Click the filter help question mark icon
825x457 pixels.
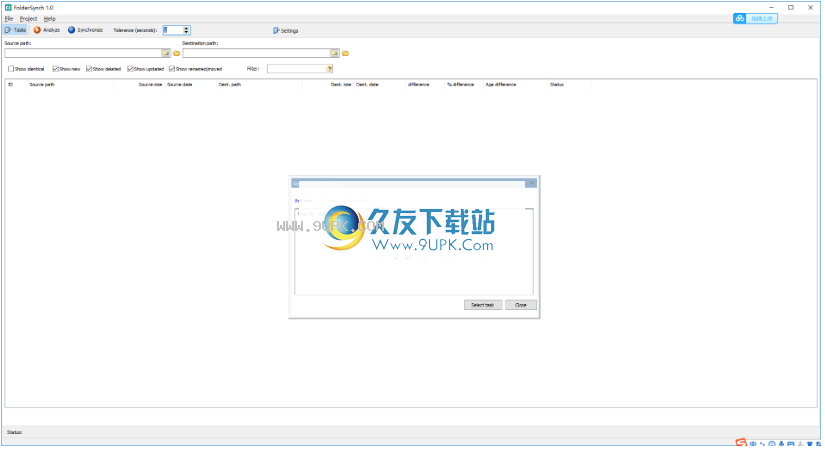point(329,69)
